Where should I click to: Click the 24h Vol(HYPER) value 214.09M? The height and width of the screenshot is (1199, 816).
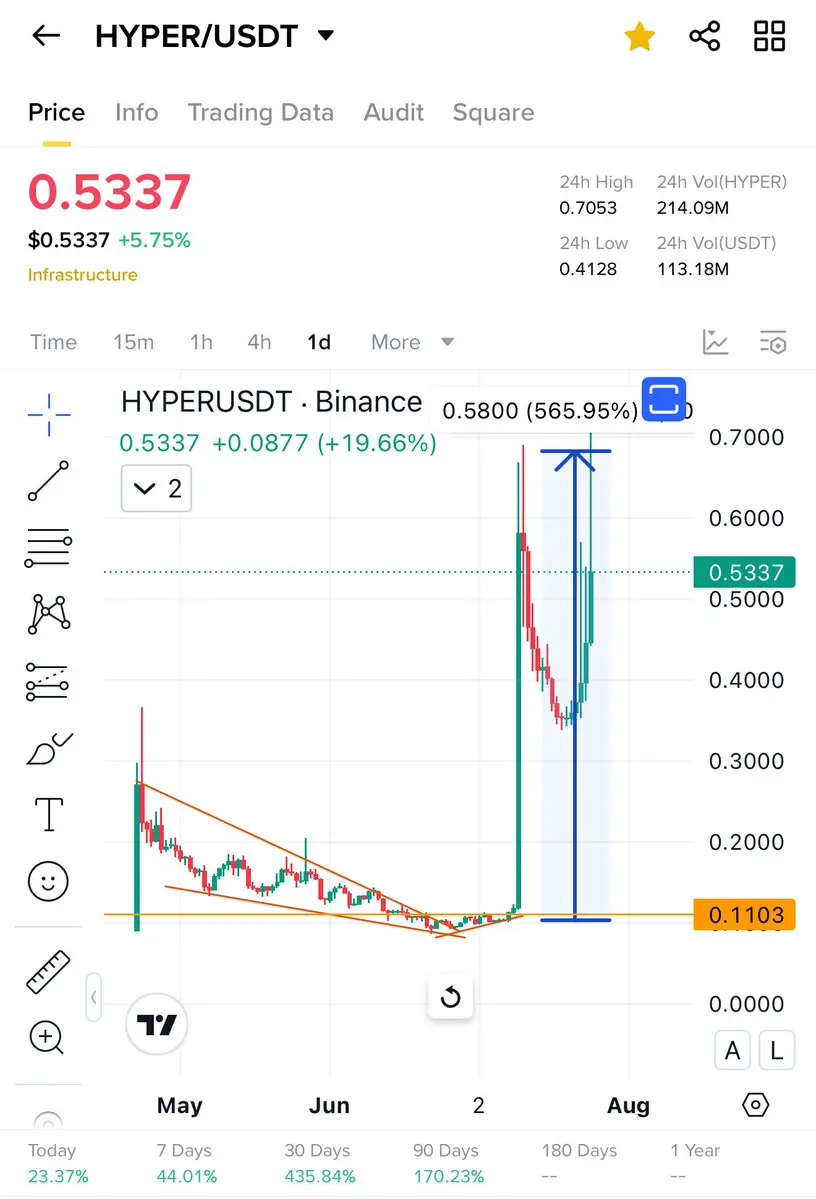693,208
